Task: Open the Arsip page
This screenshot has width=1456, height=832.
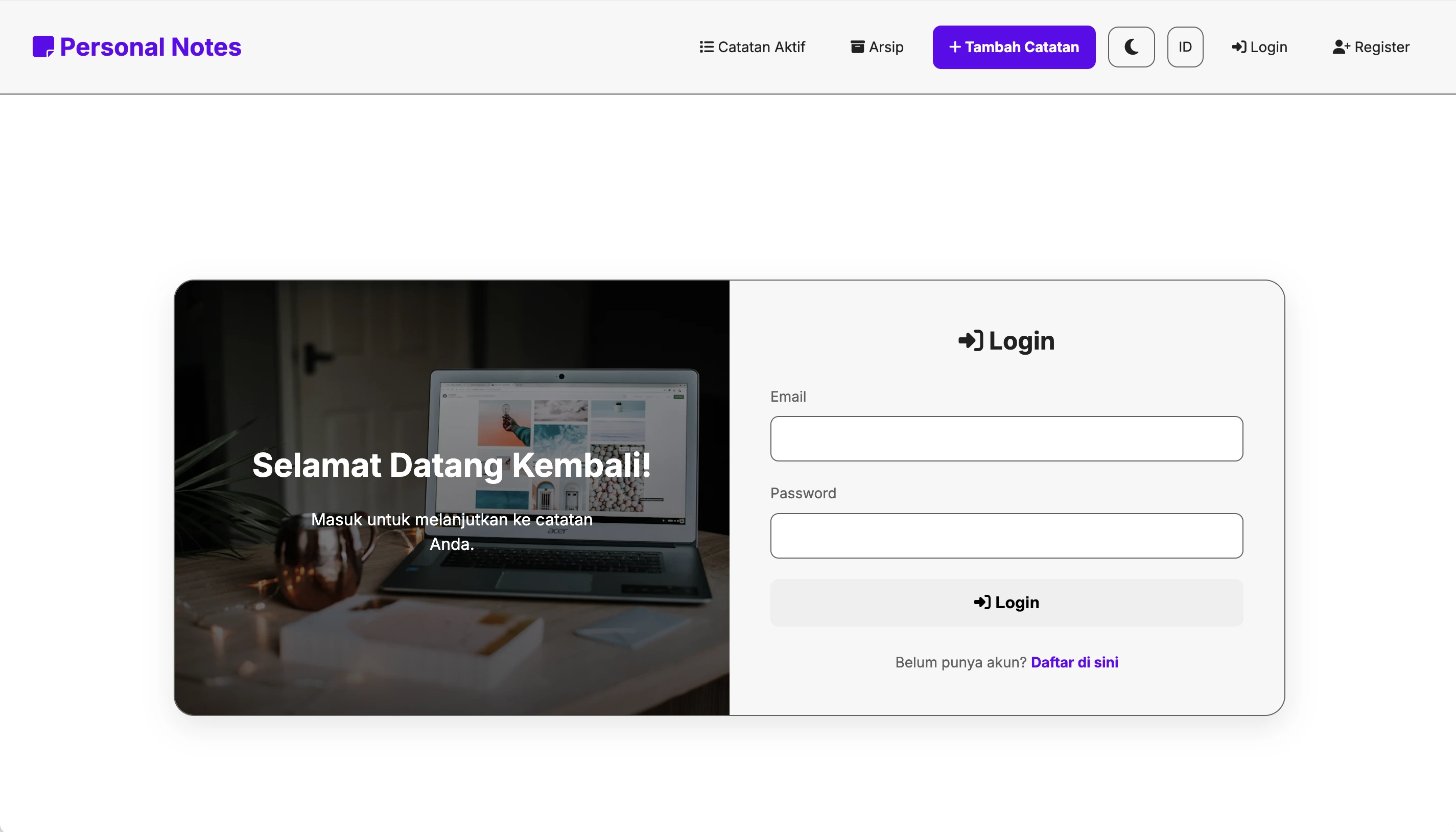Action: click(x=877, y=47)
